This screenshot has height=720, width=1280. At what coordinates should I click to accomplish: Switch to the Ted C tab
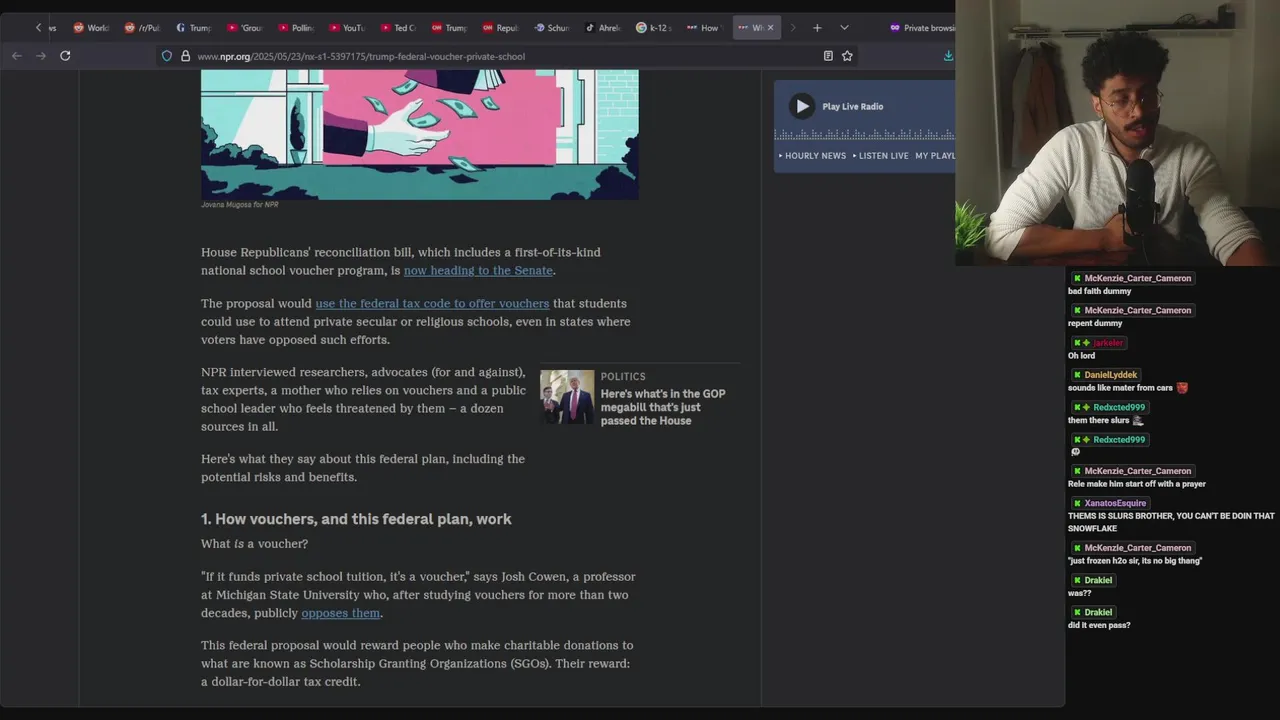pyautogui.click(x=398, y=28)
